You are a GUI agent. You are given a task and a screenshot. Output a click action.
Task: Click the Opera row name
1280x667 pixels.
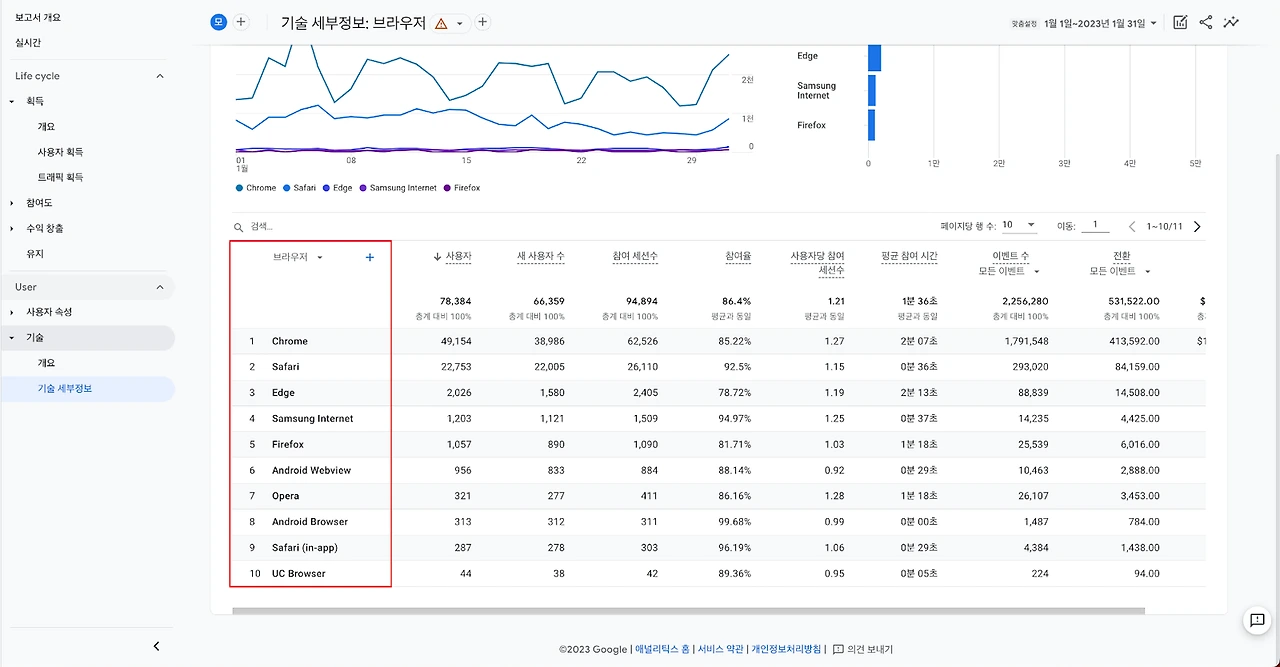(x=285, y=496)
